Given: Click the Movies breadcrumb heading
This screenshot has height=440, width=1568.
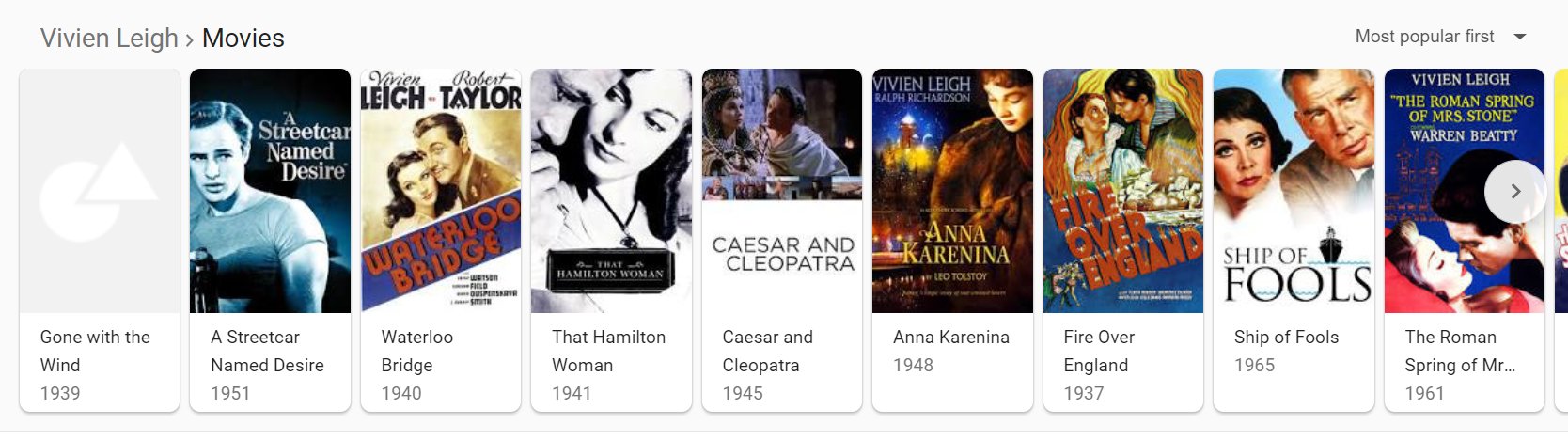Looking at the screenshot, I should pos(243,38).
